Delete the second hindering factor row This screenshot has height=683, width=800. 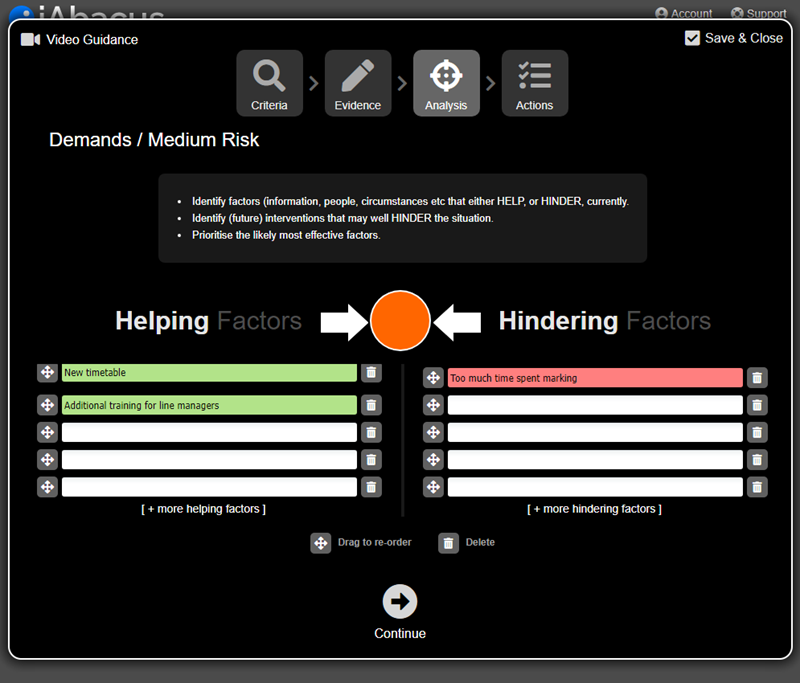pyautogui.click(x=758, y=405)
